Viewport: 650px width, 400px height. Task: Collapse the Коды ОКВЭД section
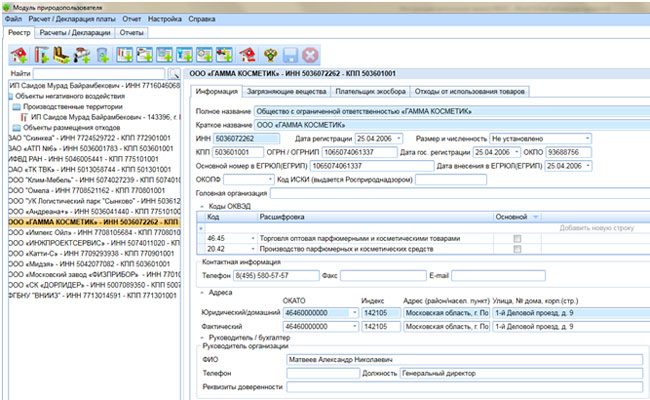click(202, 206)
